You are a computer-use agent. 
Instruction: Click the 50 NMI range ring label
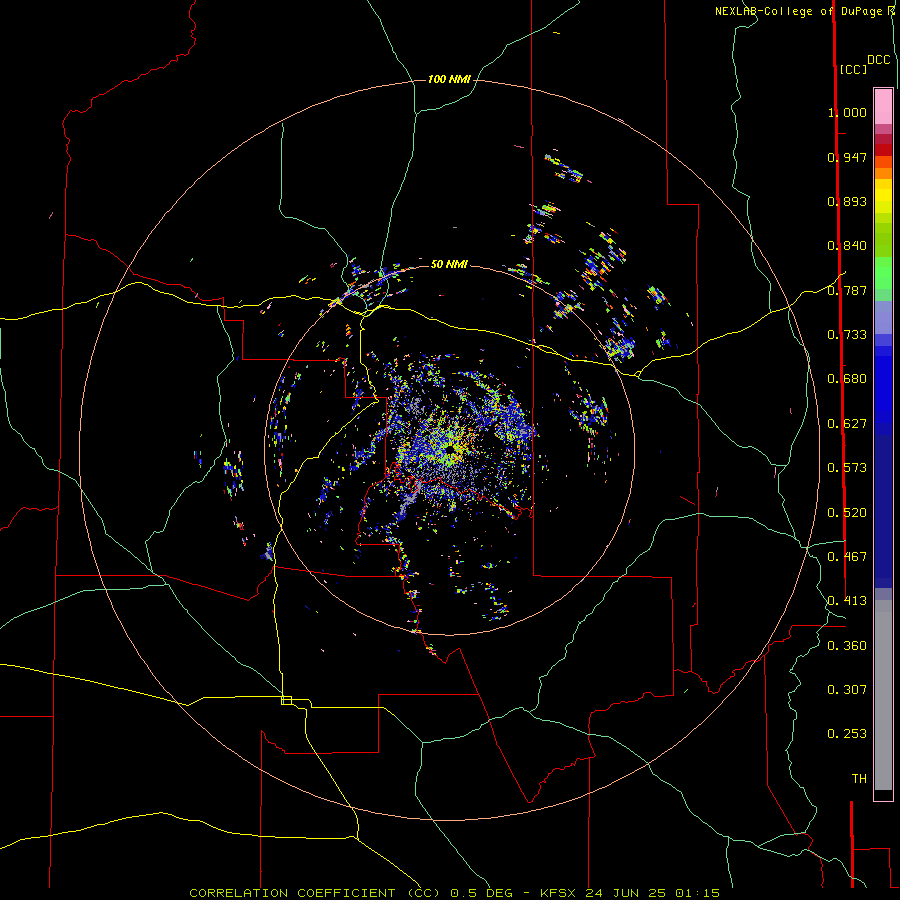click(449, 264)
